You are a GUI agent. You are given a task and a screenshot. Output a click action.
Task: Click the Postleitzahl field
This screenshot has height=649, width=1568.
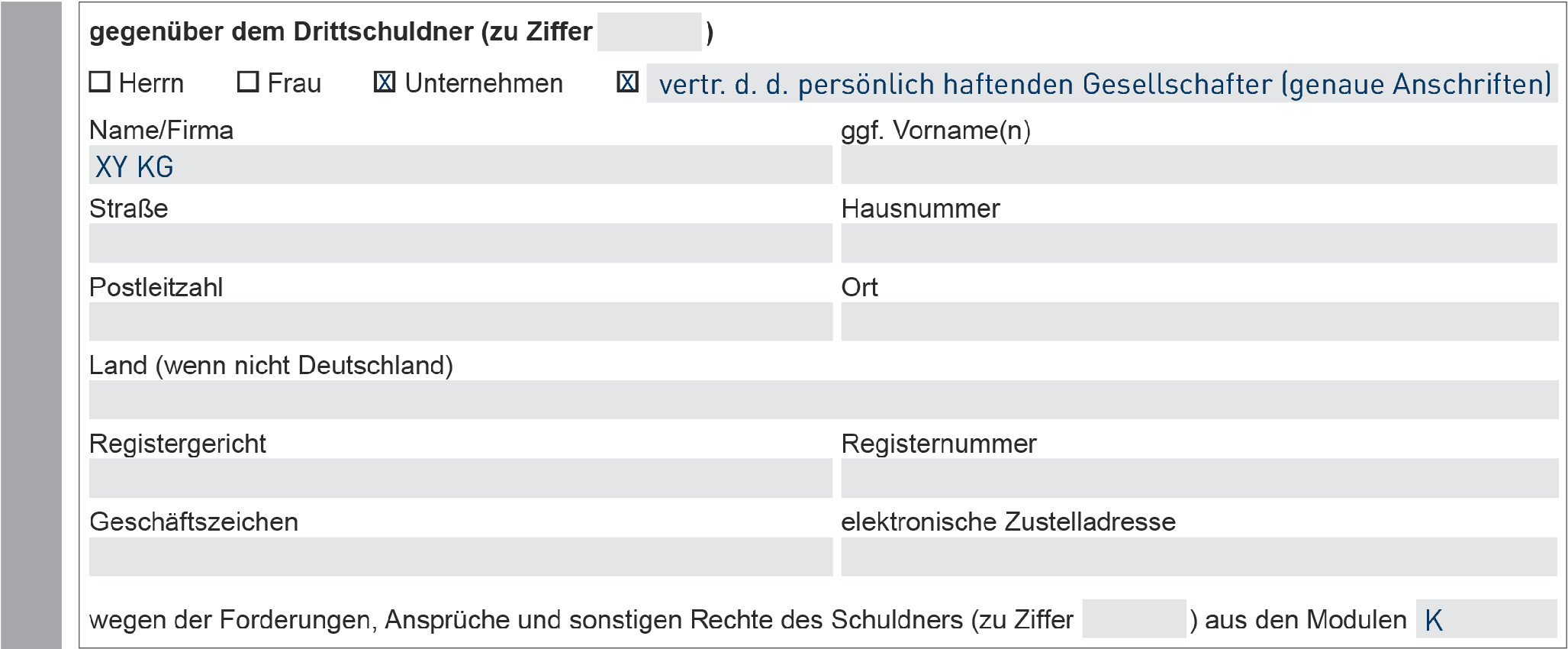click(460, 321)
